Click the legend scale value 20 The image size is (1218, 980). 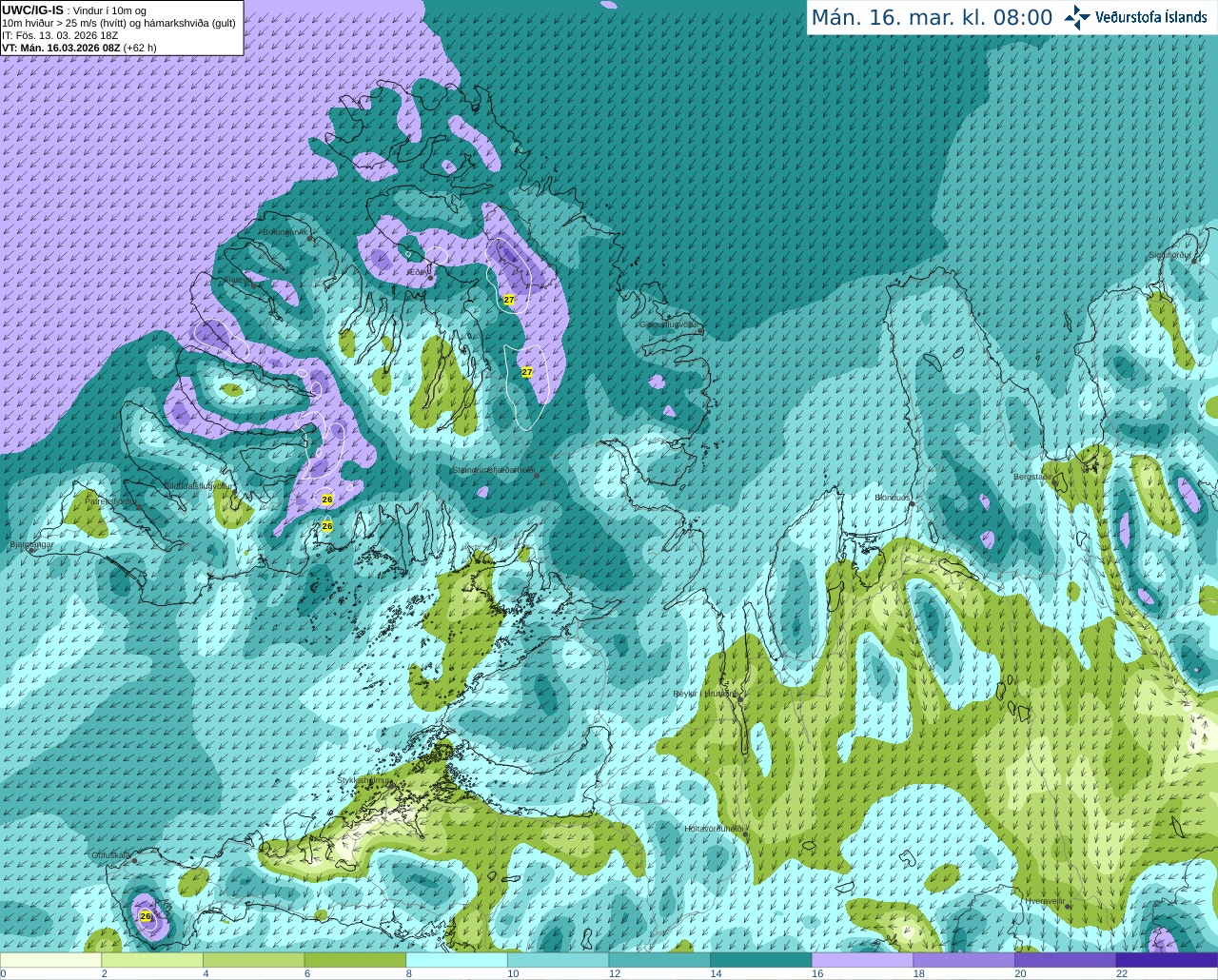[x=1020, y=973]
